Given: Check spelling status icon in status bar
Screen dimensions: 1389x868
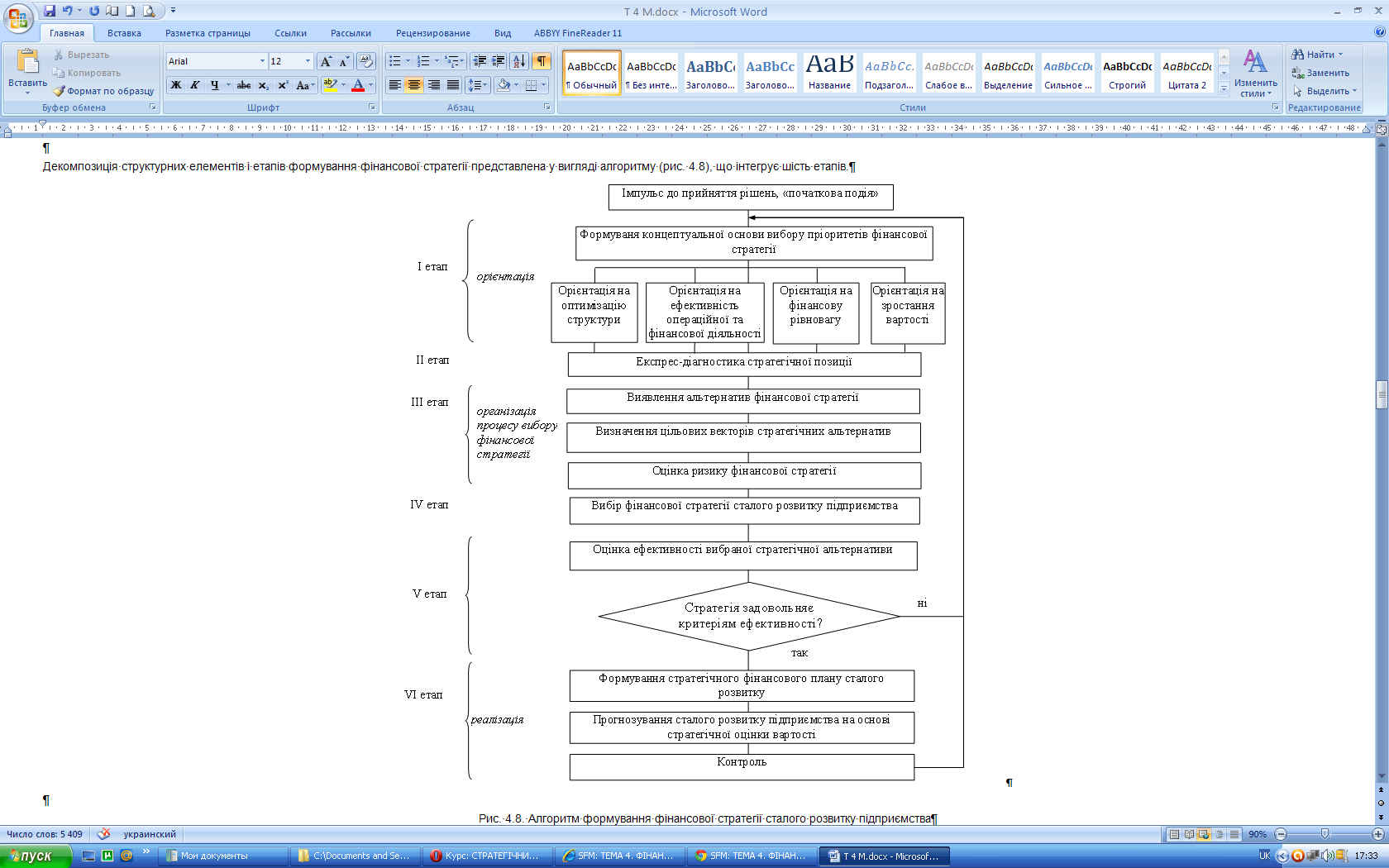Looking at the screenshot, I should click(103, 834).
